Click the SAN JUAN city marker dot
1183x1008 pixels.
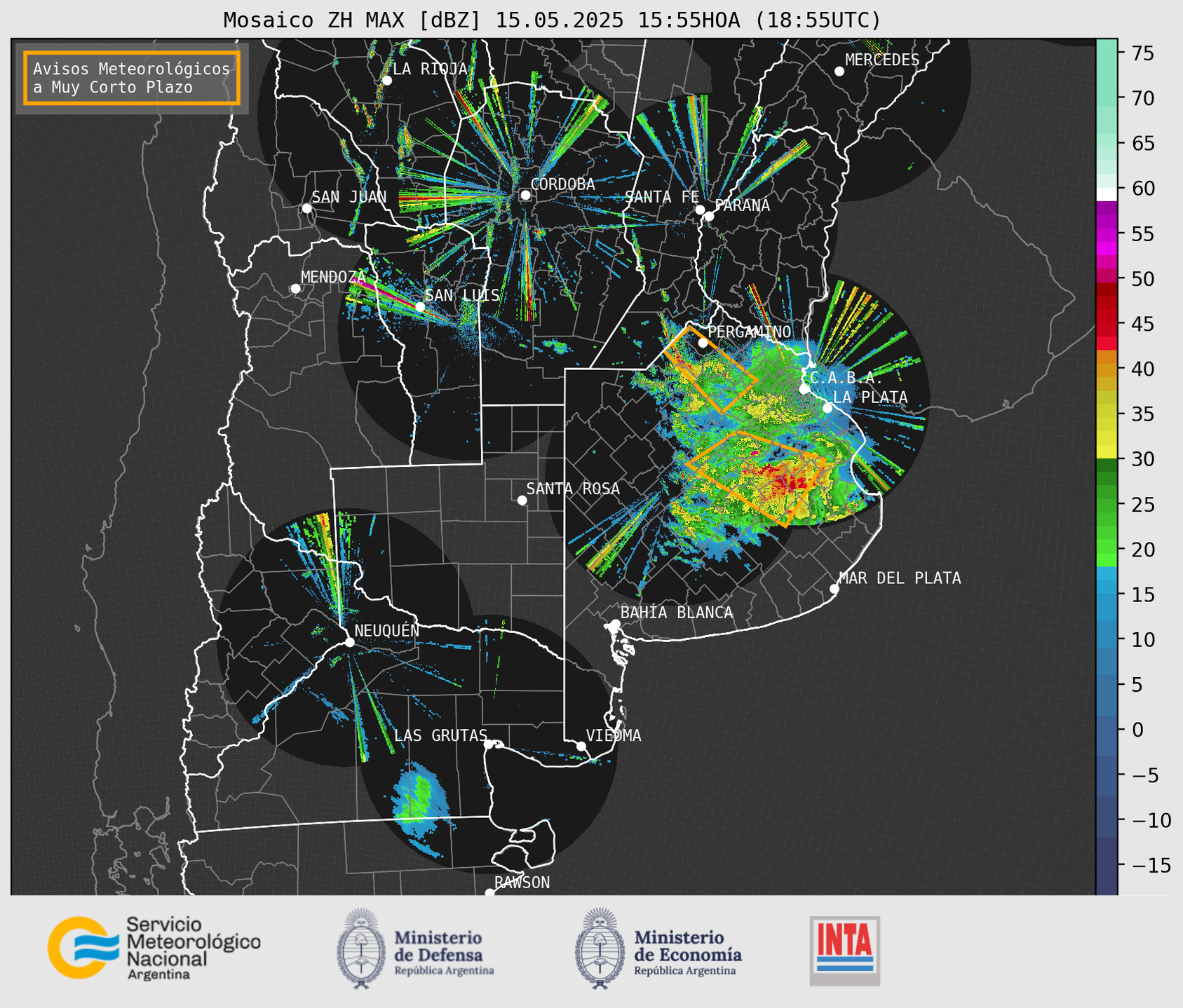[x=306, y=208]
